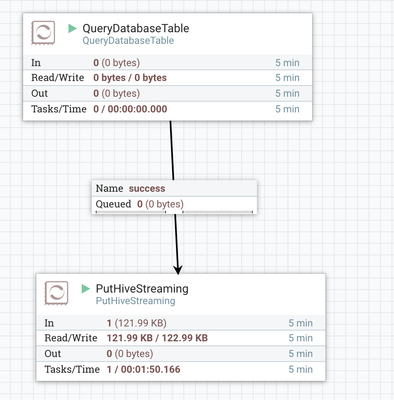Click PutHiveStreaming Tasks/Time 00:01:50.166 row
Viewport: 394px width, 400px height.
click(181, 369)
